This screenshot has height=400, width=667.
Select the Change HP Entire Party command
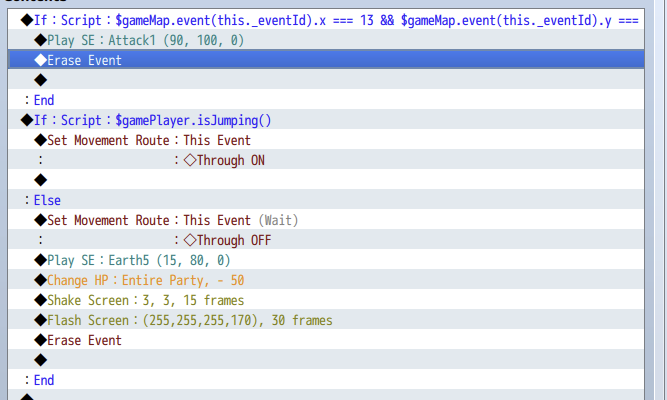point(145,280)
